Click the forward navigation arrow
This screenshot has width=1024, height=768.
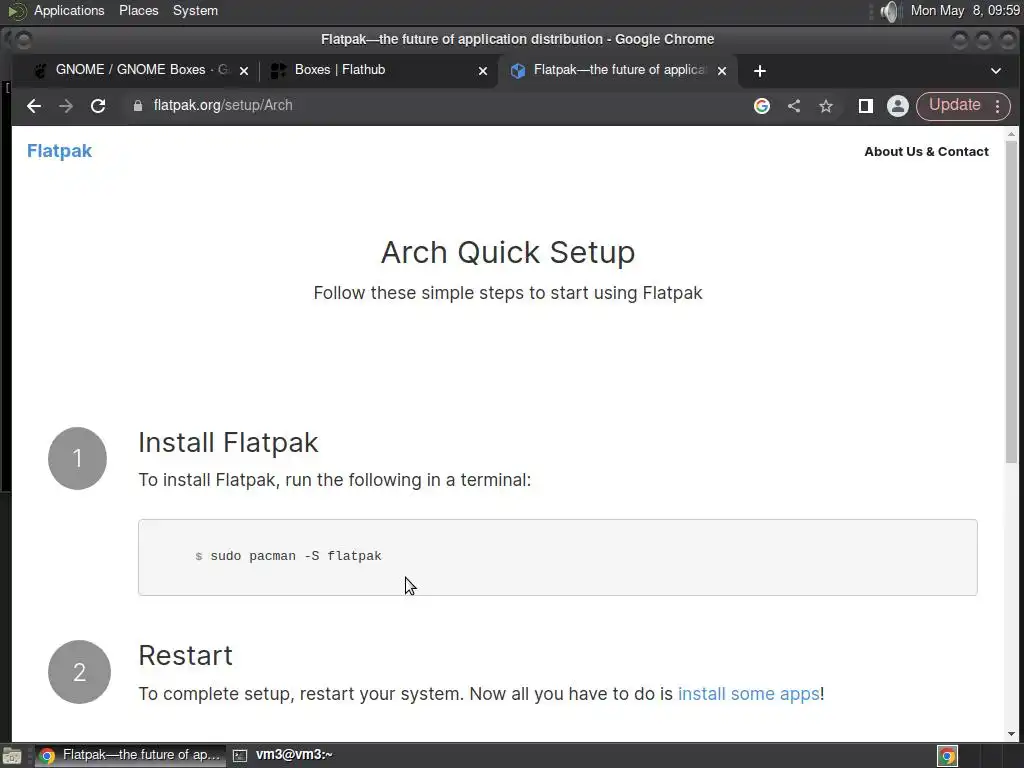66,106
